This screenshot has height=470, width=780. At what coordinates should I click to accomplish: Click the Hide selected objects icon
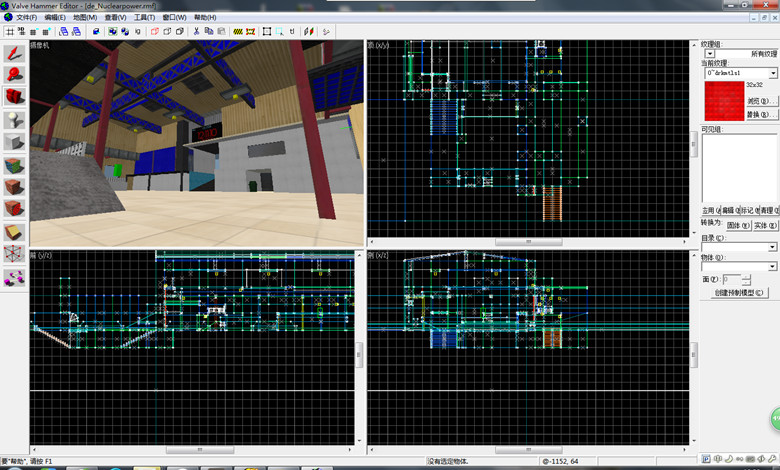click(155, 32)
